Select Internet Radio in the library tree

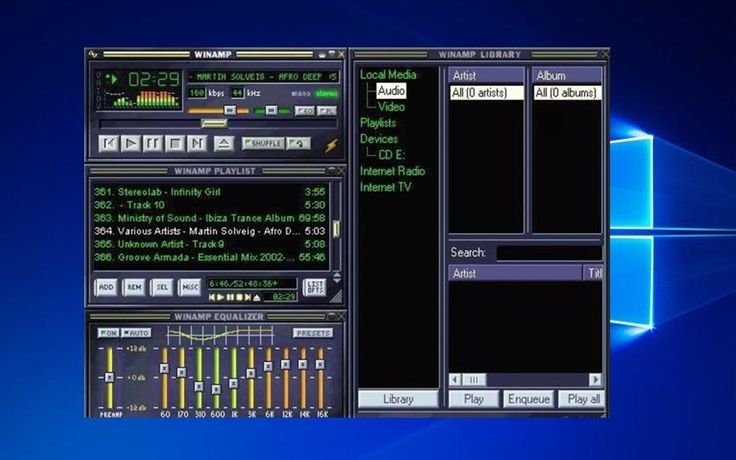tap(393, 171)
